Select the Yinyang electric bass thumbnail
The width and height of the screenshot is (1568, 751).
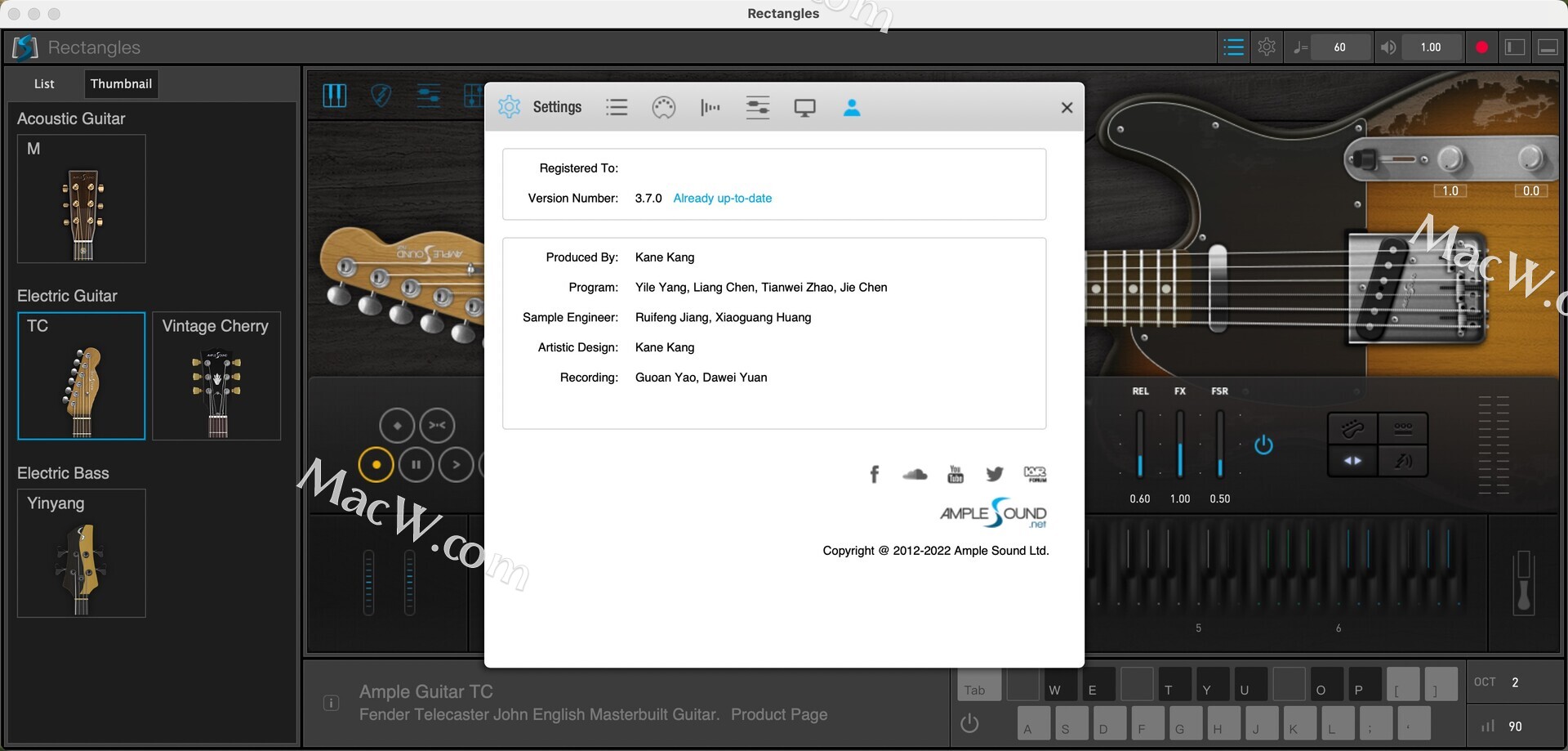[82, 553]
